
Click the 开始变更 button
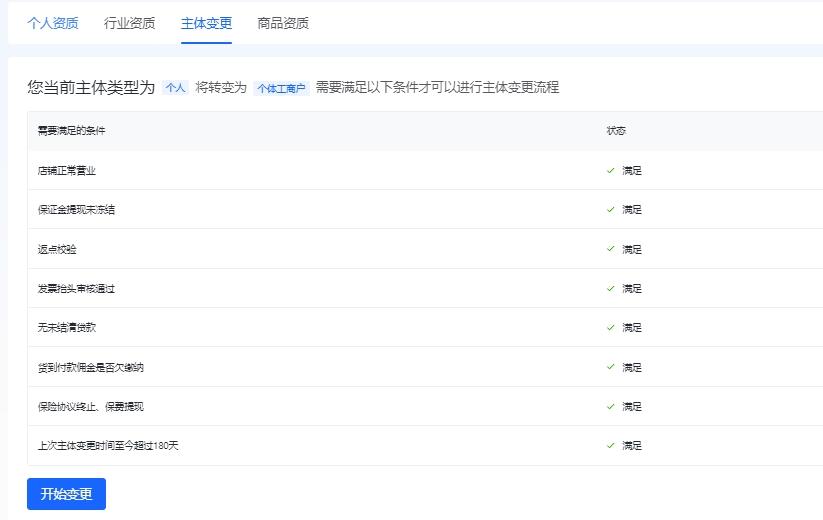[x=67, y=494]
